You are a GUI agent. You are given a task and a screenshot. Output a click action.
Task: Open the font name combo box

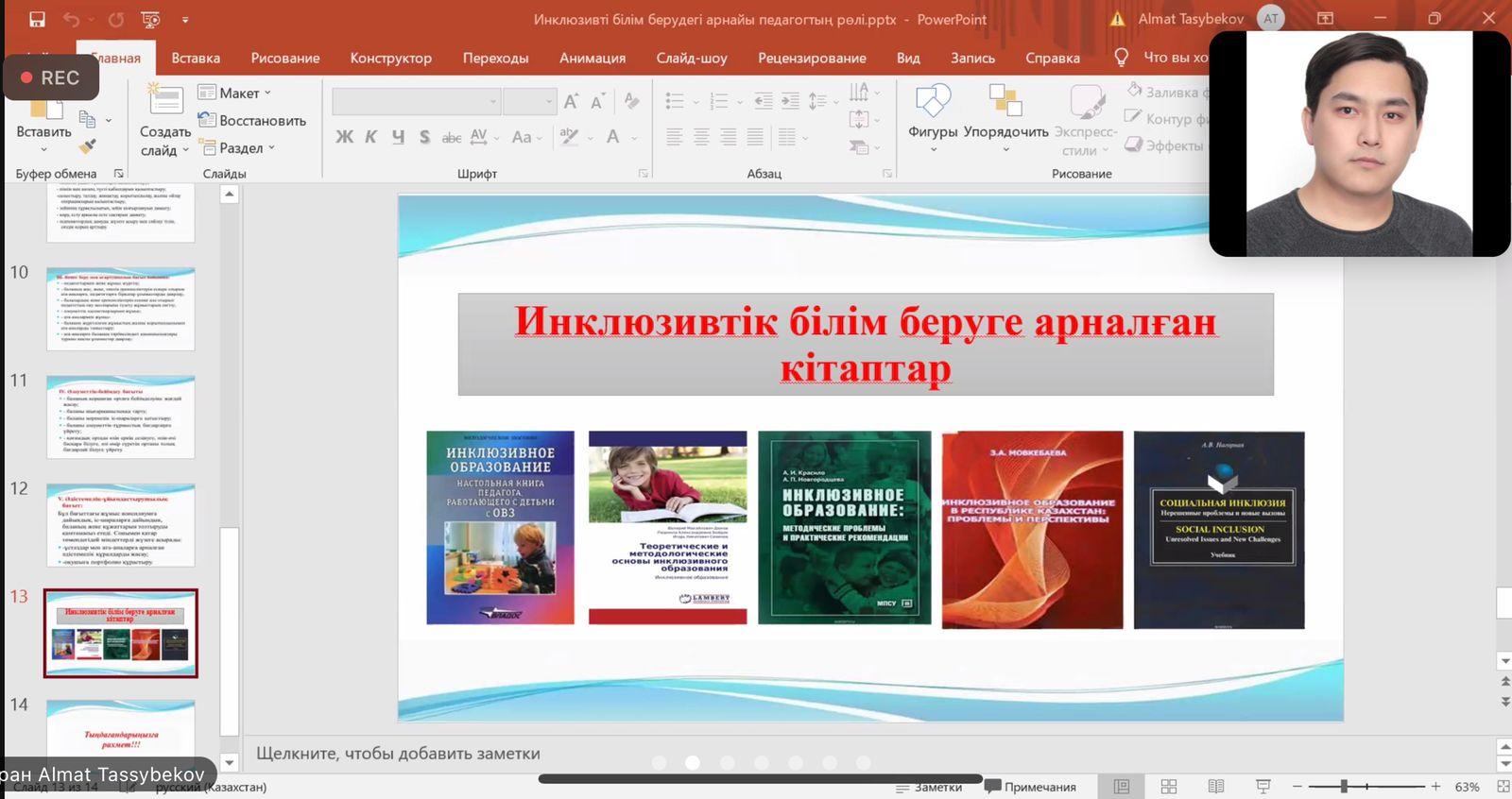point(416,101)
